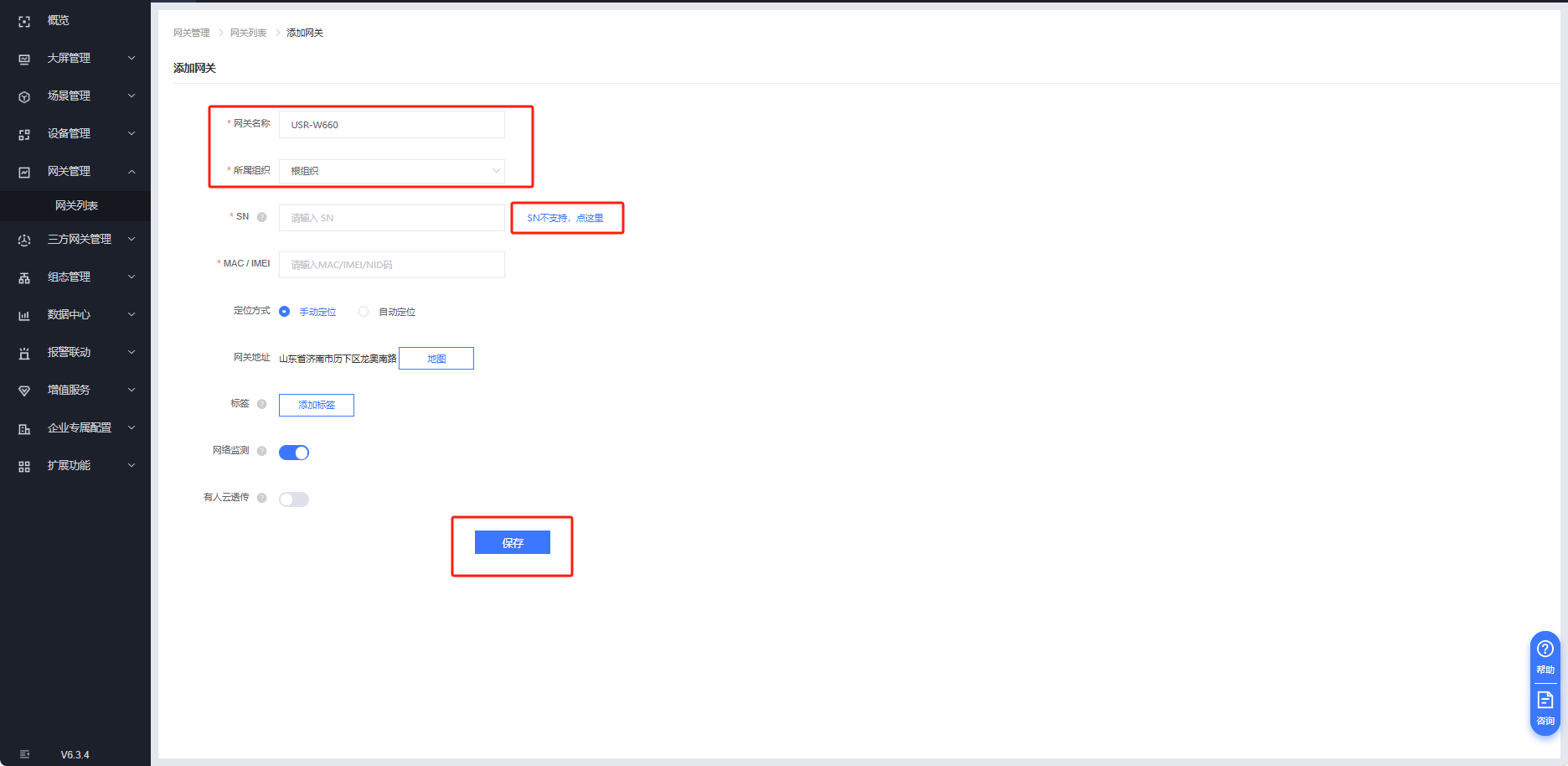Go to 网关列表 in breadcrumb
This screenshot has width=1568, height=766.
point(248,33)
